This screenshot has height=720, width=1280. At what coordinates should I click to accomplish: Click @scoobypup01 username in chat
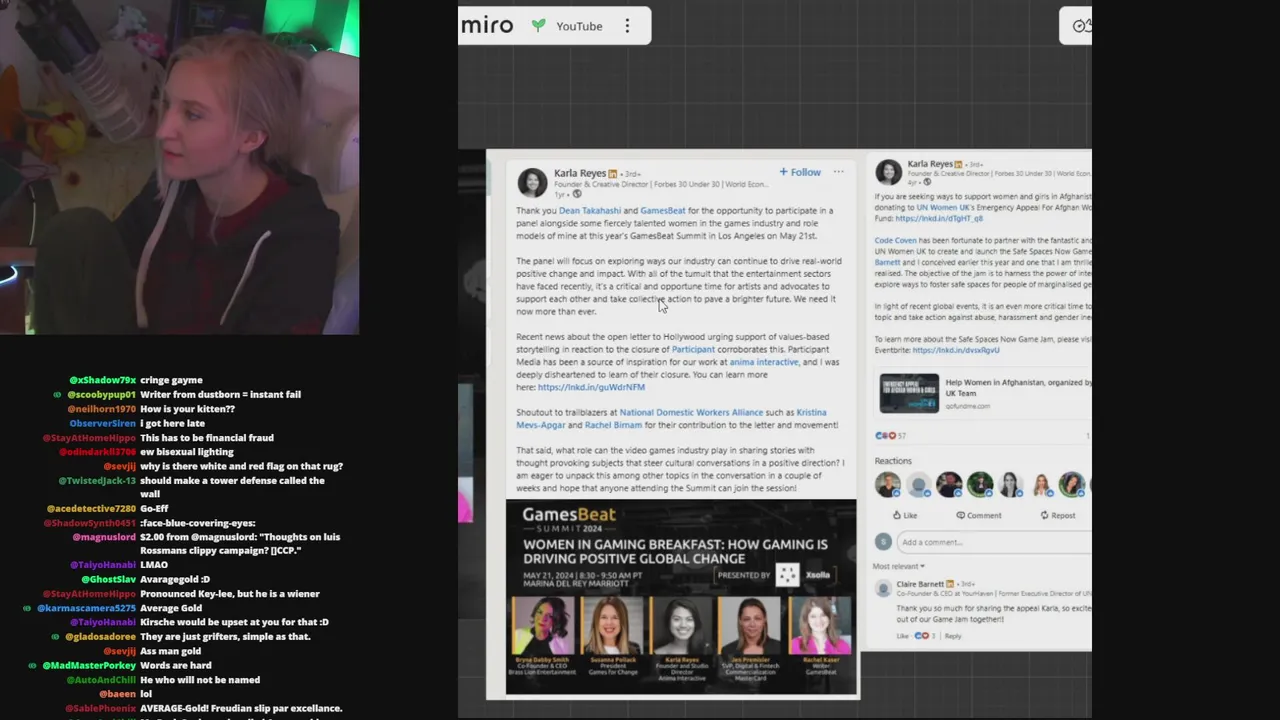[x=101, y=394]
